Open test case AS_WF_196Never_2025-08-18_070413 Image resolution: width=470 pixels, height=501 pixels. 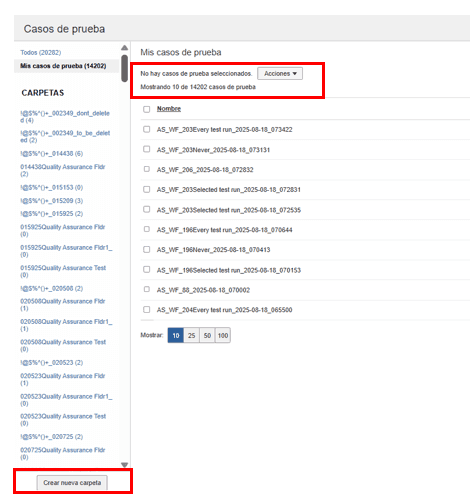tap(213, 250)
